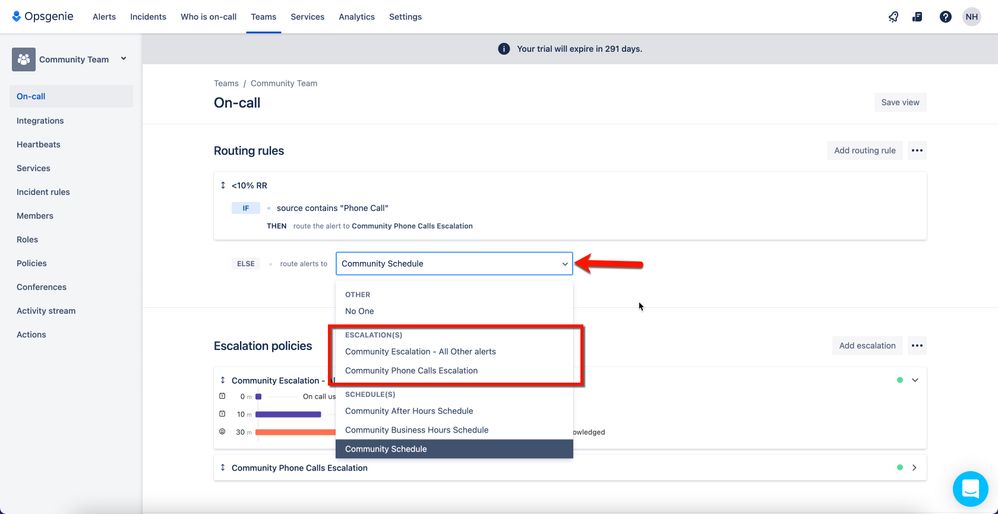Select Community Business Hours Schedule option
The height and width of the screenshot is (514, 998).
tap(454, 430)
